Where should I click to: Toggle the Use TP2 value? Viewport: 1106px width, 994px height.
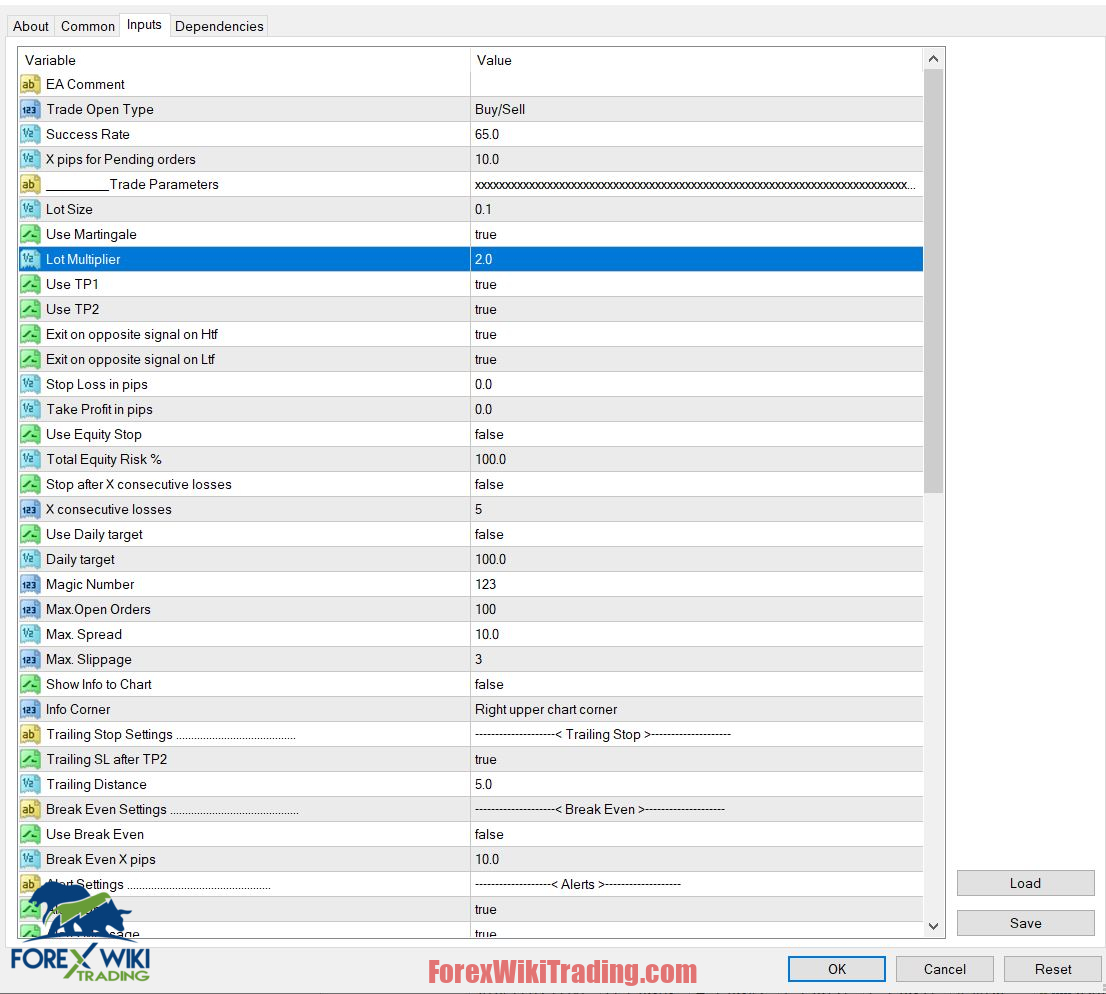tap(696, 310)
